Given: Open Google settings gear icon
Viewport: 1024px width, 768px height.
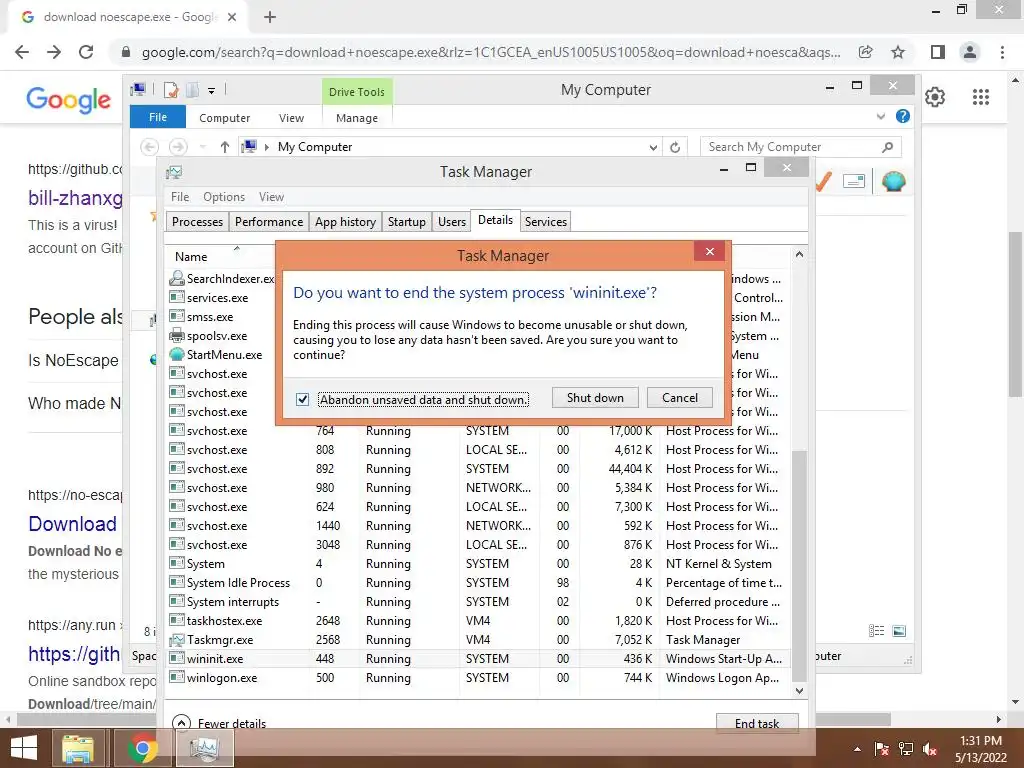Looking at the screenshot, I should pos(935,97).
